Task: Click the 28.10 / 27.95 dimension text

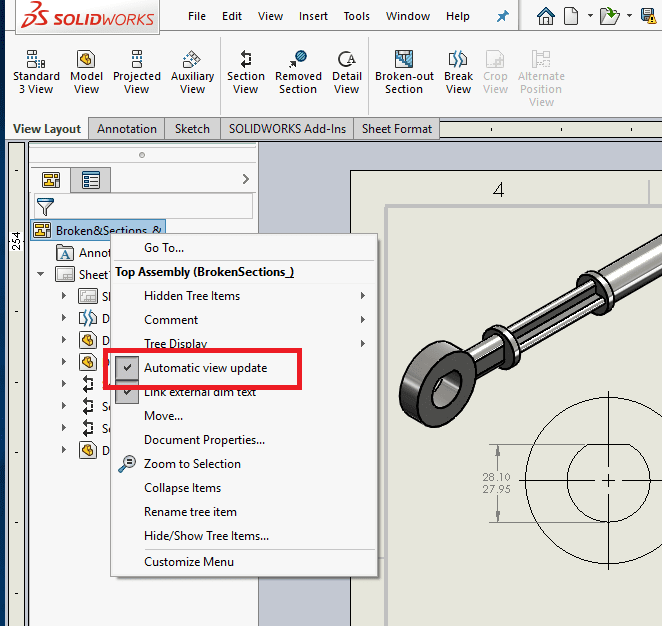Action: (496, 483)
